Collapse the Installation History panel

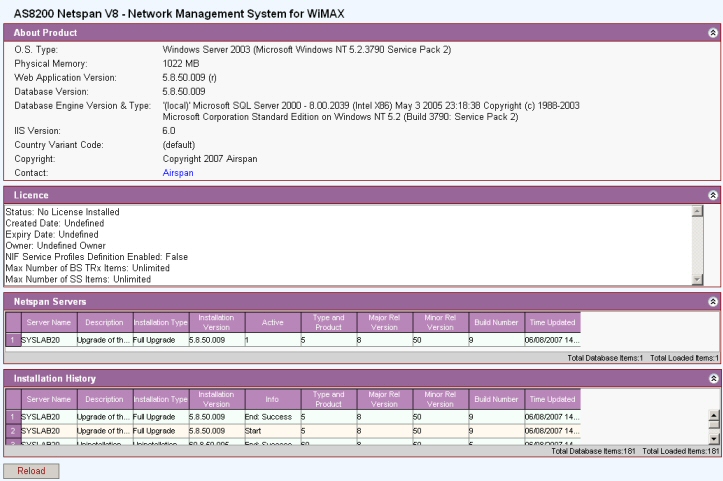click(x=712, y=379)
